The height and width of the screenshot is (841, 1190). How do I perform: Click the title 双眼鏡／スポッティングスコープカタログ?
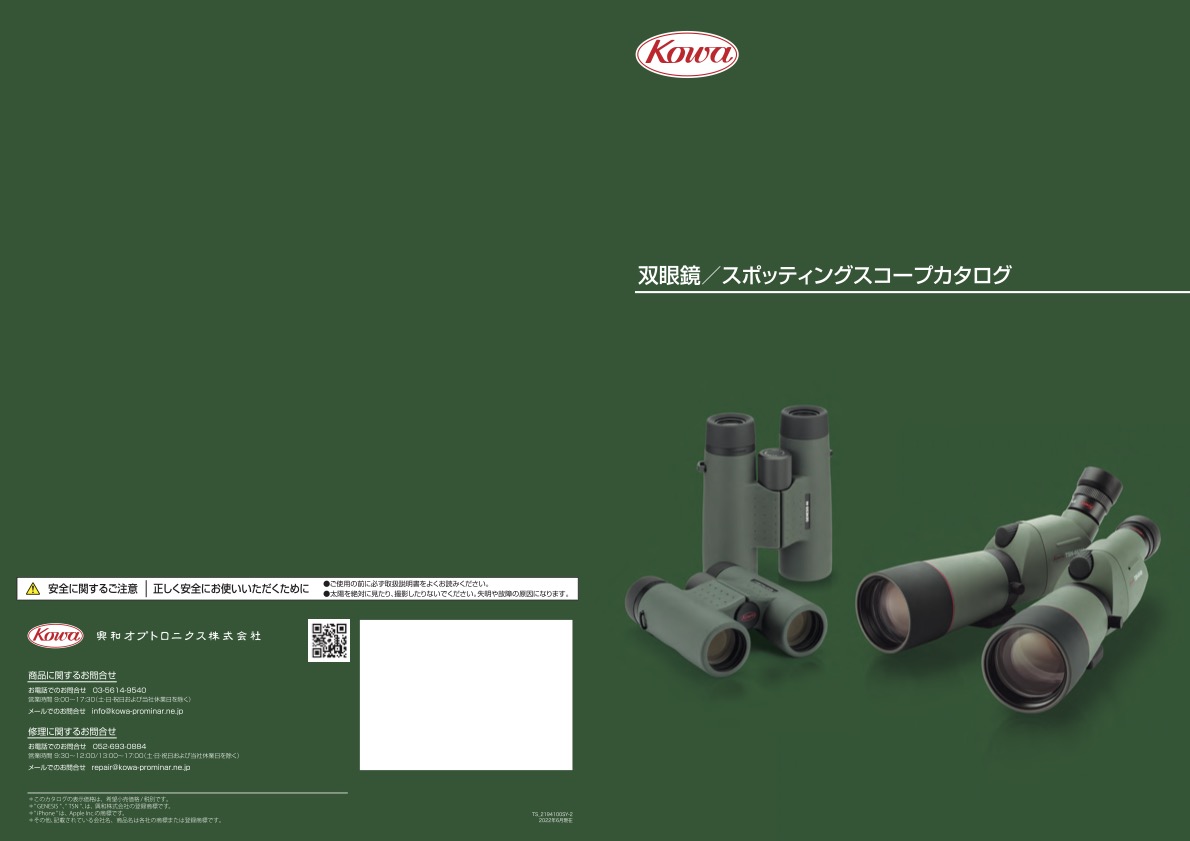(824, 275)
